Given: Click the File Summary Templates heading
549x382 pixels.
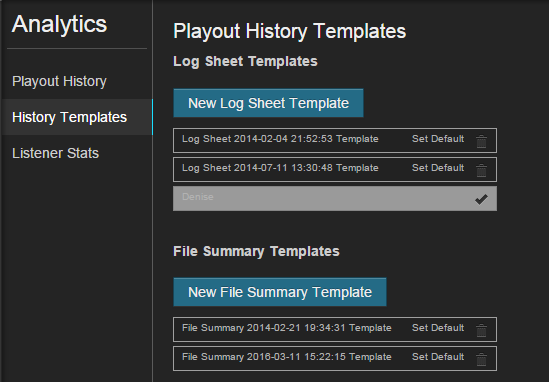Looking at the screenshot, I should pyautogui.click(x=256, y=251).
